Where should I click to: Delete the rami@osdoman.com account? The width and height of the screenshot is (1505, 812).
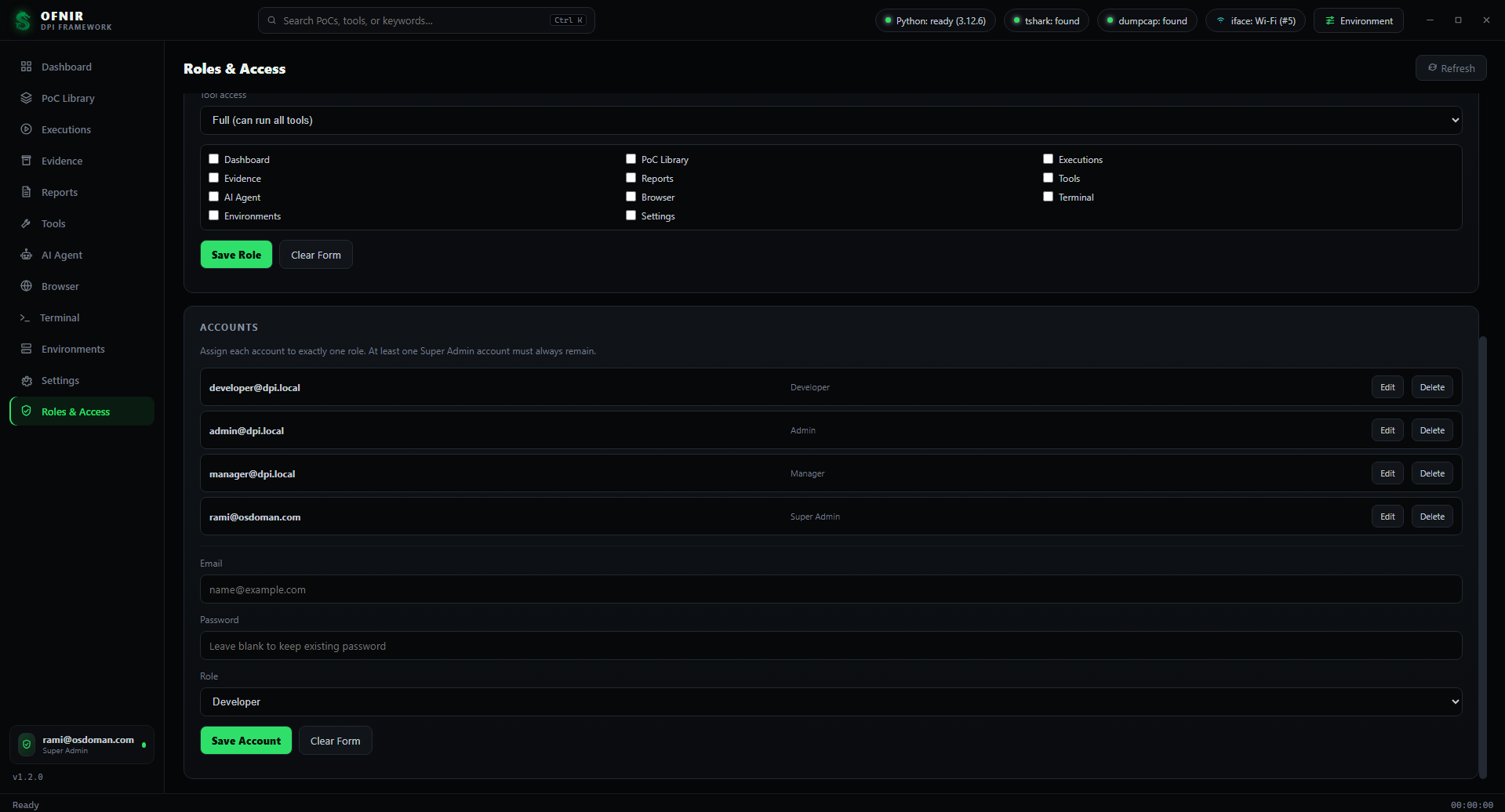point(1432,517)
